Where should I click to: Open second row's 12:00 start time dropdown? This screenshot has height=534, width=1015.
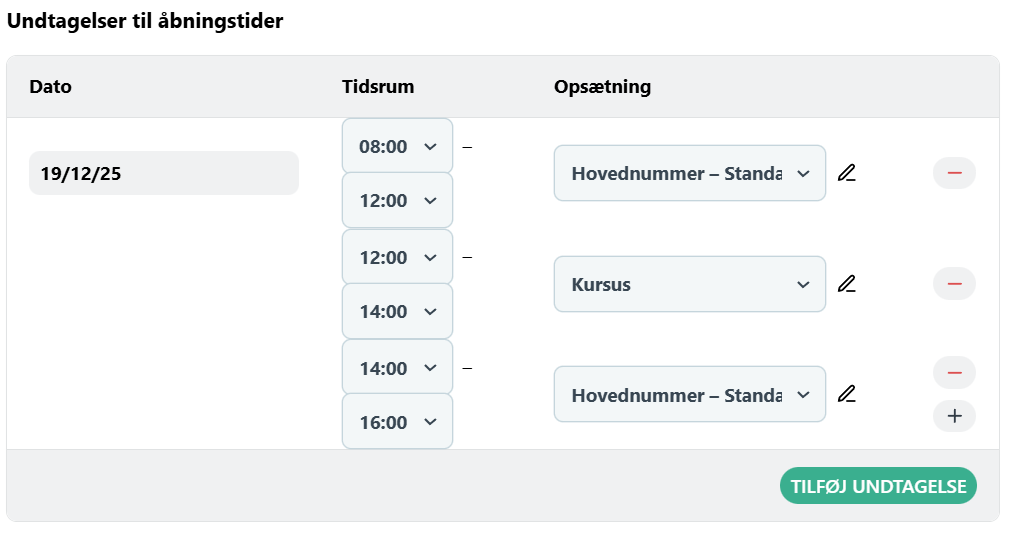click(x=398, y=257)
